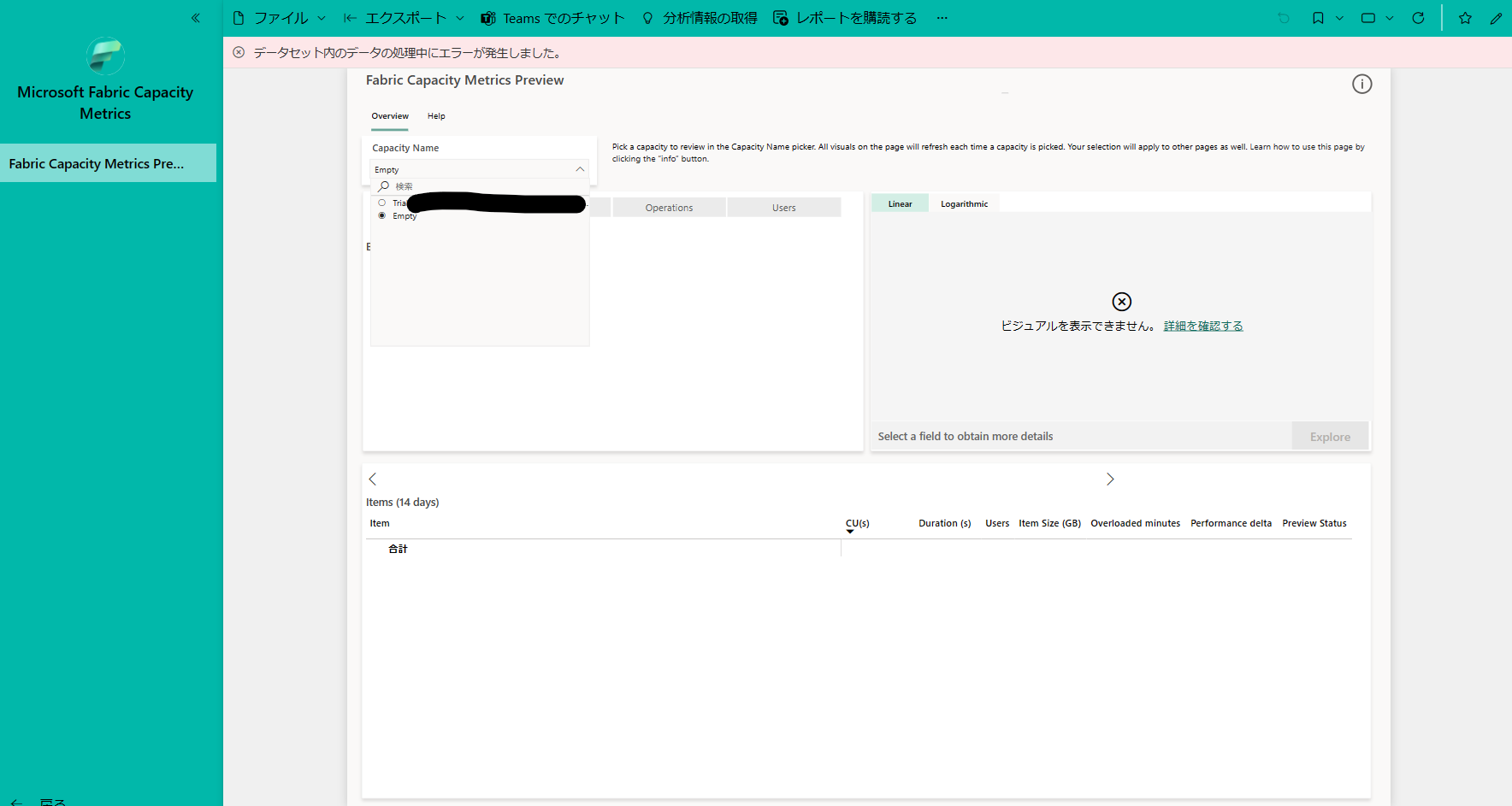Open the report info icon
The image size is (1512, 806).
coord(1362,84)
